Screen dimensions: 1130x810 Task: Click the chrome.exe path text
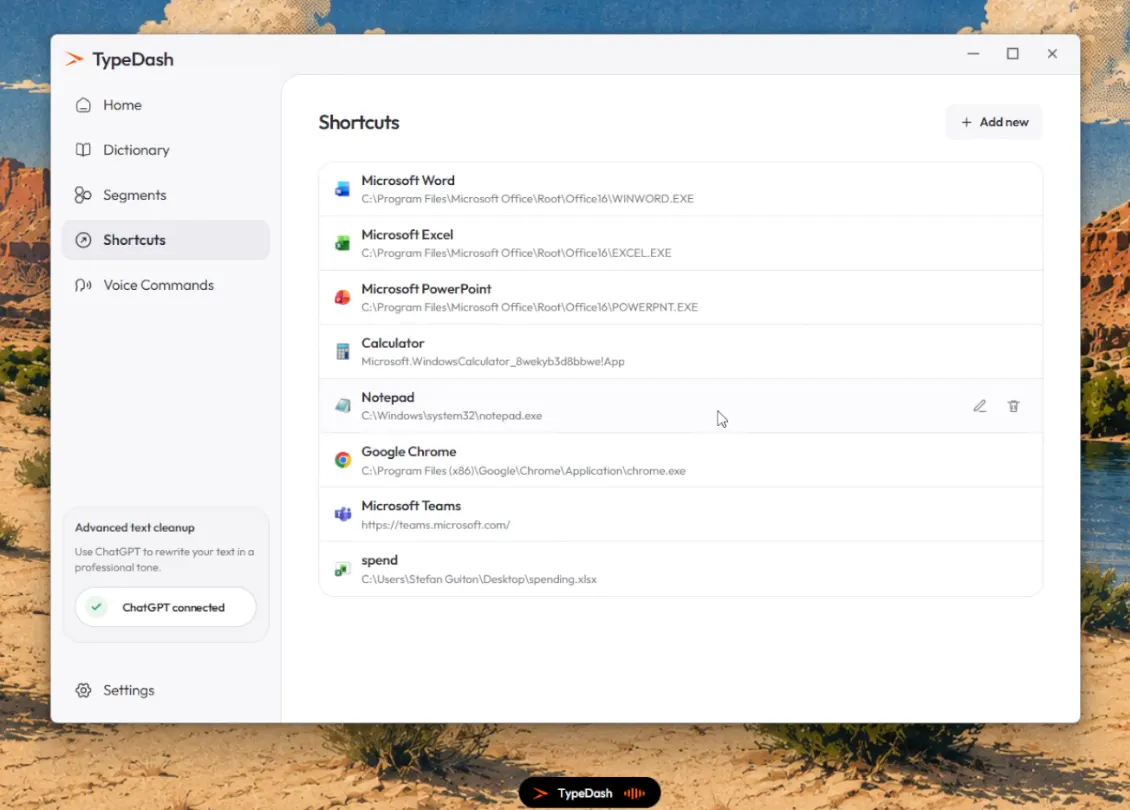523,471
